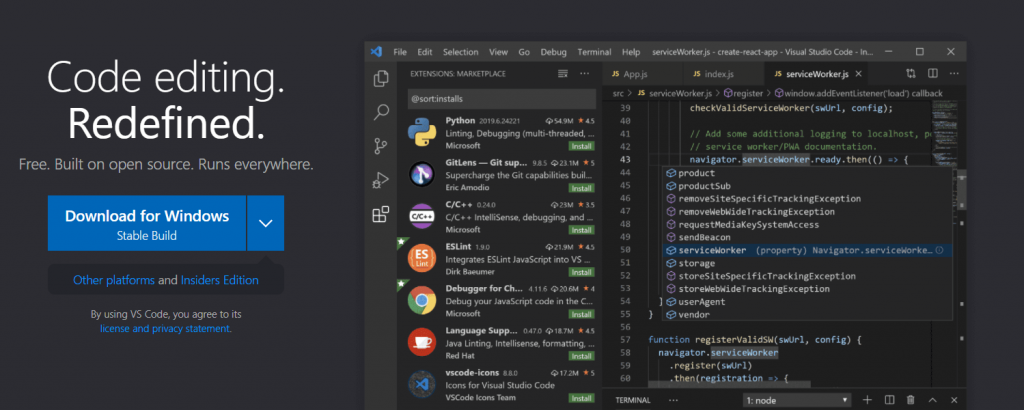This screenshot has width=1024, height=410.
Task: Install the GitLens extension
Action: 581,188
